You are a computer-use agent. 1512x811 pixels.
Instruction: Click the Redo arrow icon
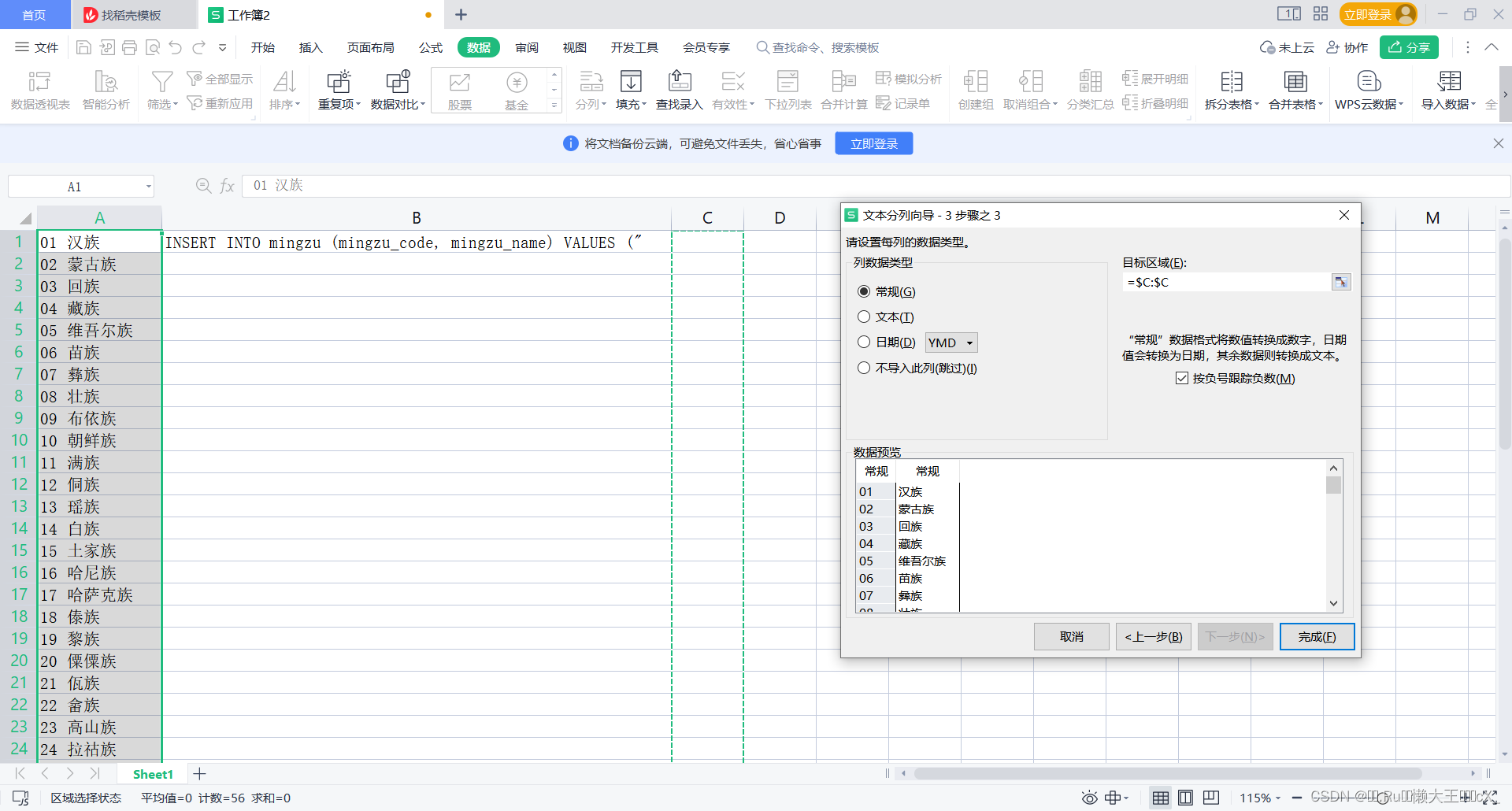198,47
